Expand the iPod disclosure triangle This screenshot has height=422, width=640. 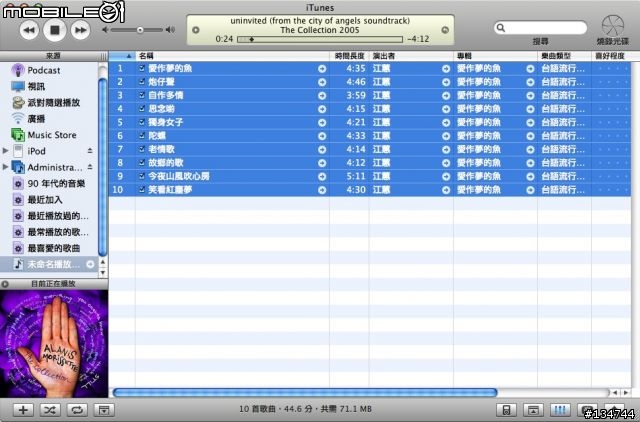coord(5,151)
